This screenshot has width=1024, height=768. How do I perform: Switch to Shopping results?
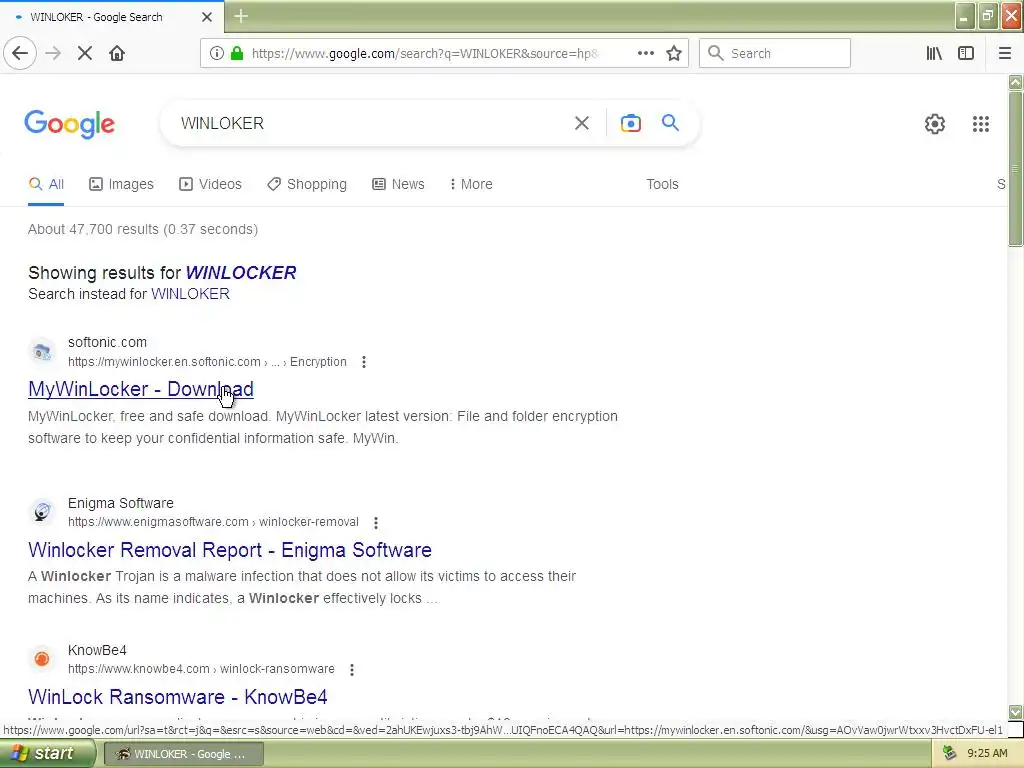coord(307,184)
